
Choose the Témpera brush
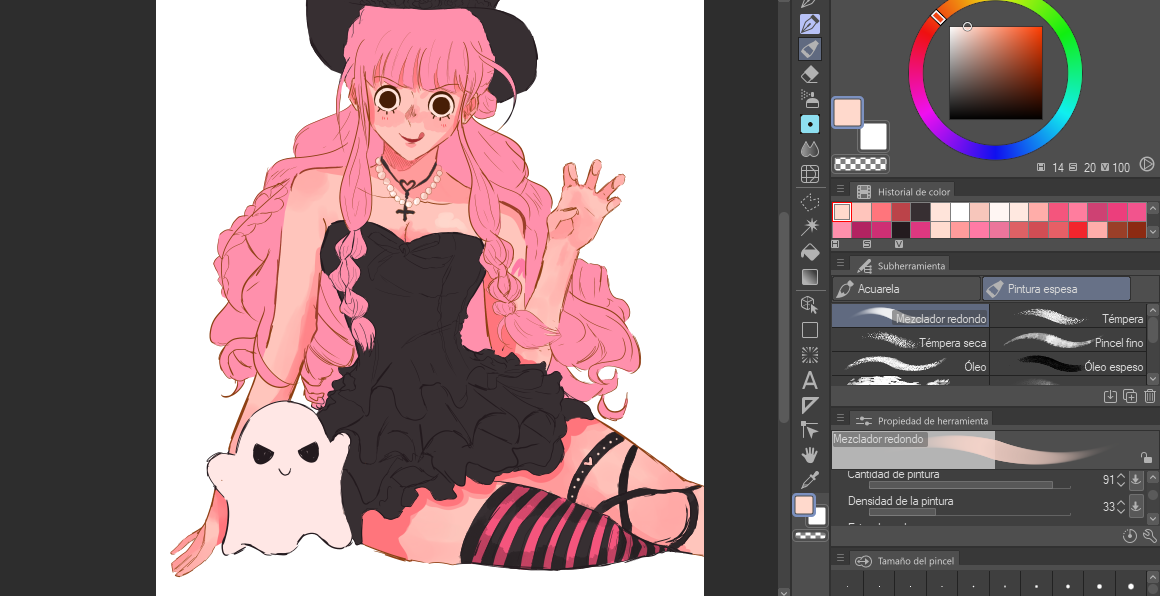click(x=1068, y=316)
